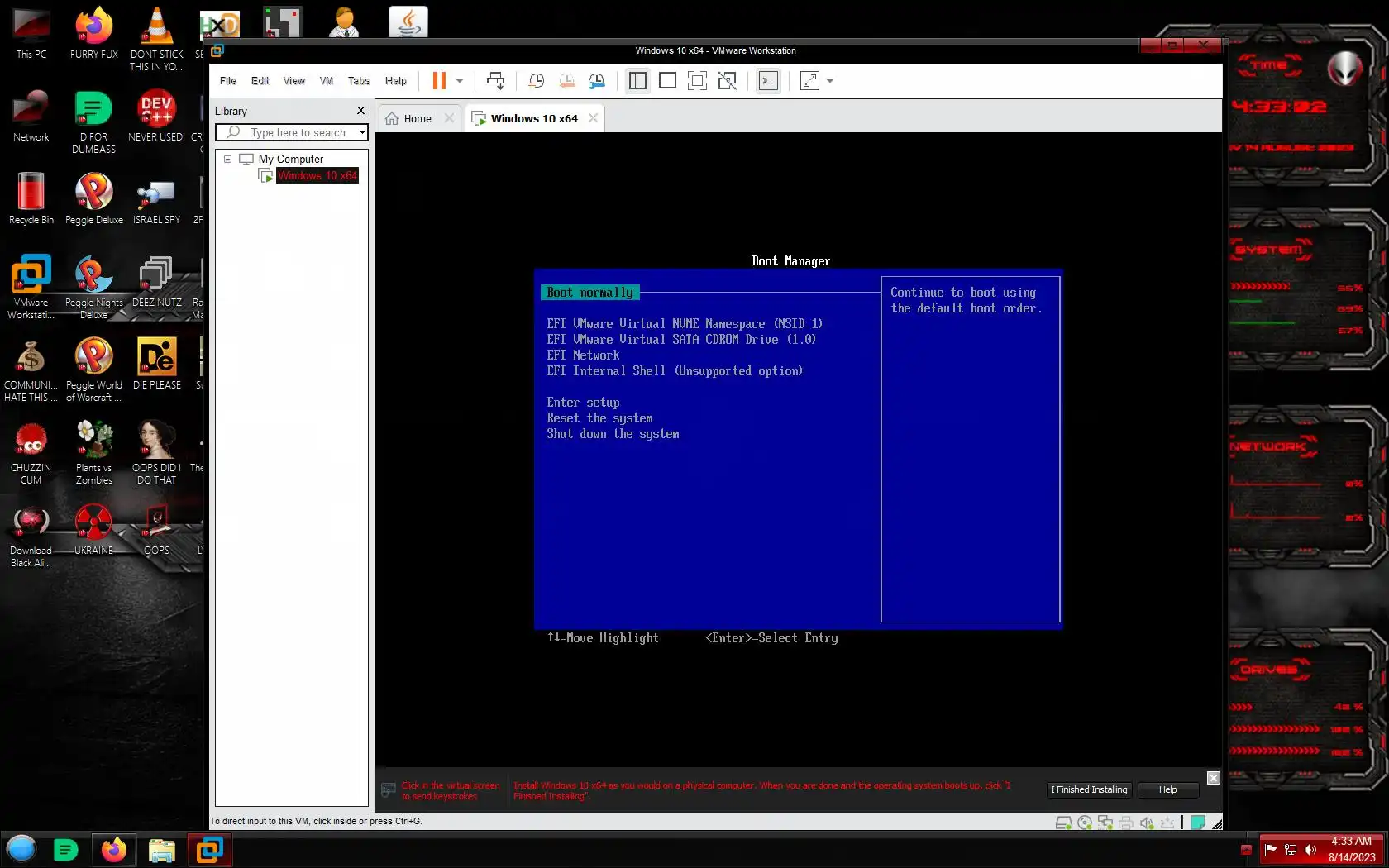This screenshot has height=868, width=1389.
Task: Click the I Finished Installing button
Action: [x=1089, y=789]
